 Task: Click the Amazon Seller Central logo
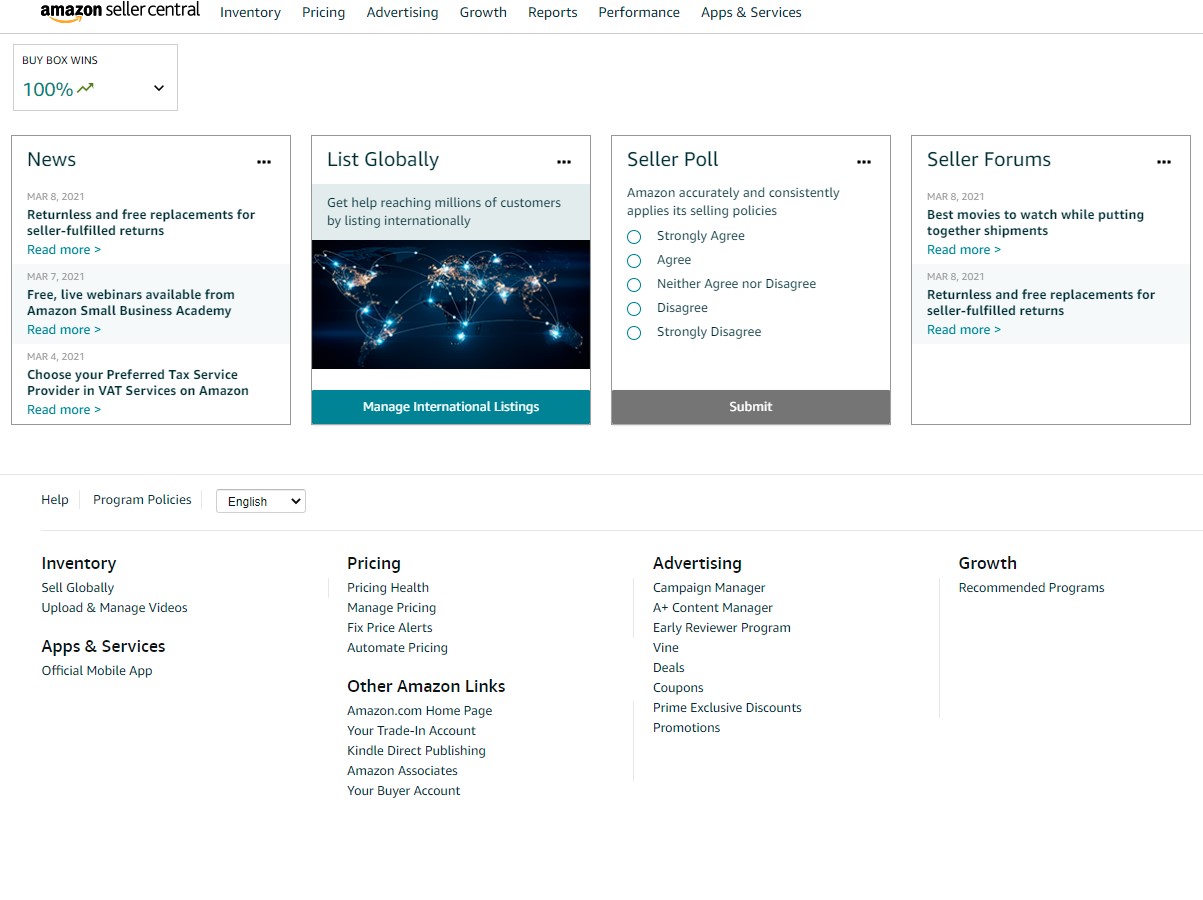coord(120,12)
